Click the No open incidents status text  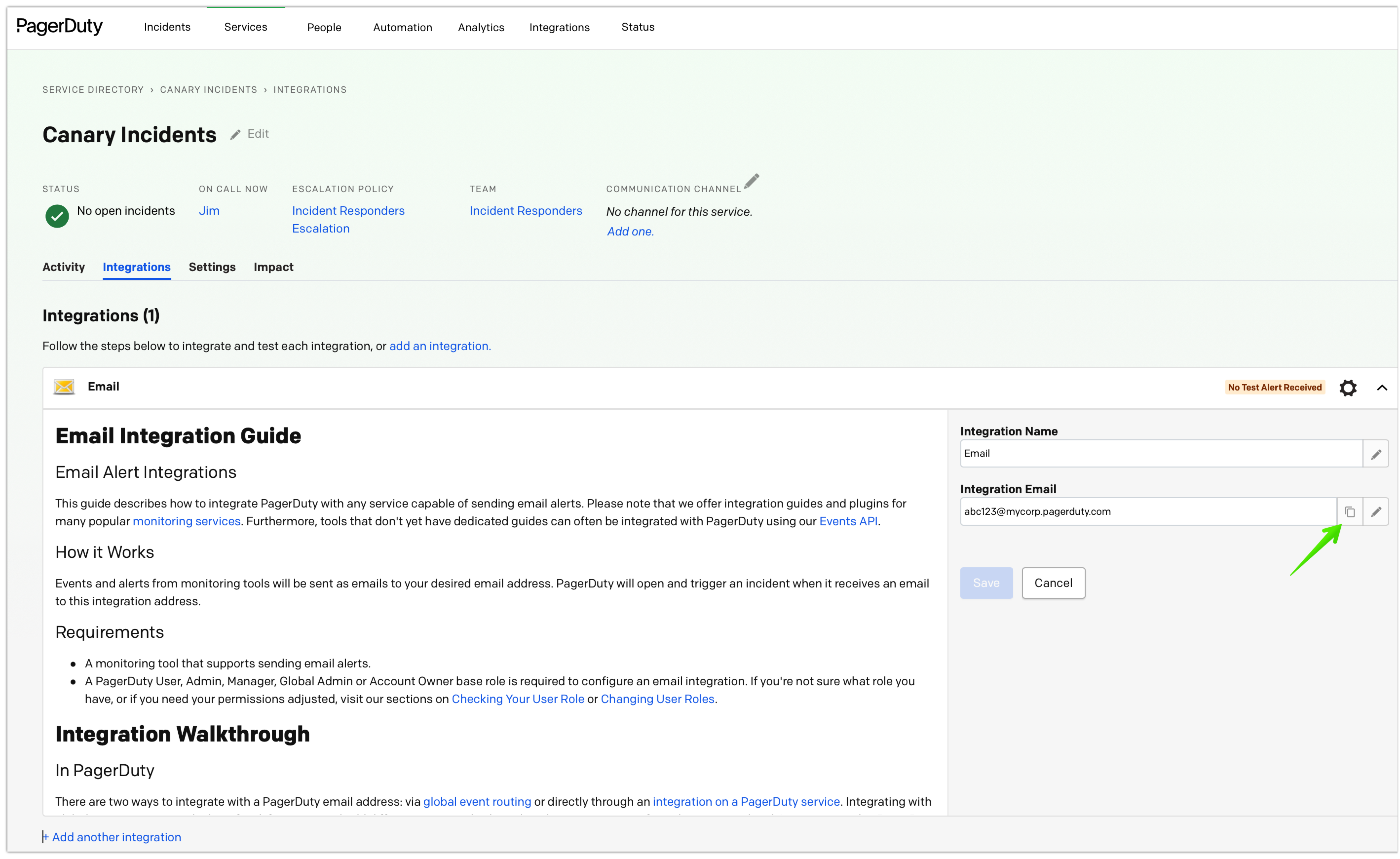126,211
